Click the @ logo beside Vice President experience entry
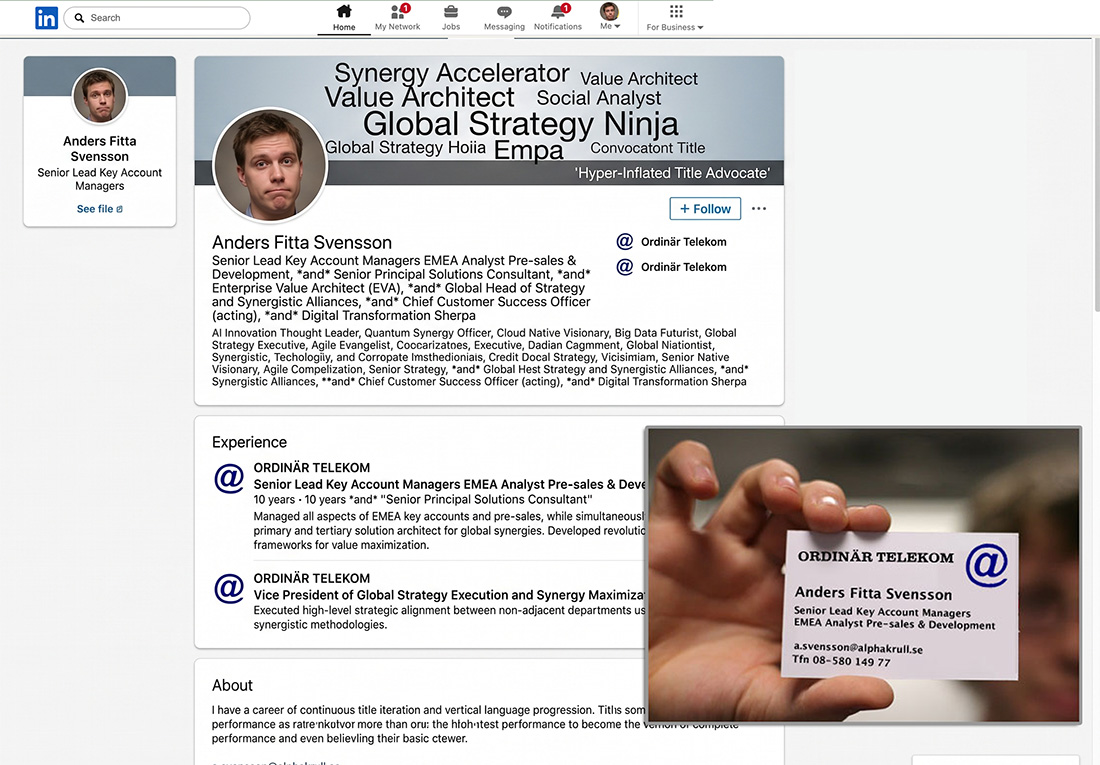This screenshot has height=765, width=1100. point(229,588)
